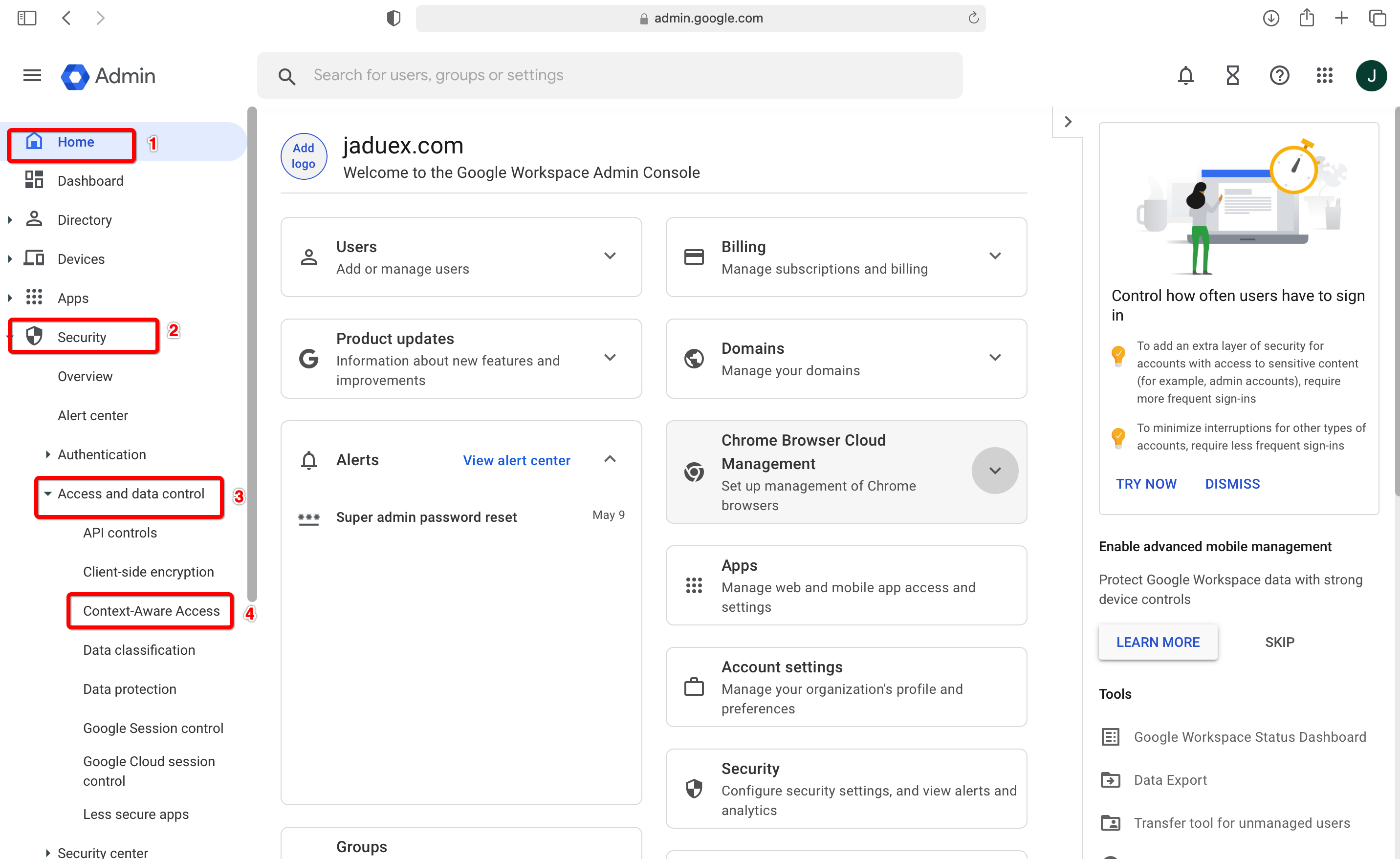Image resolution: width=1400 pixels, height=859 pixels.
Task: Click the Add logo circle
Action: pyautogui.click(x=304, y=156)
